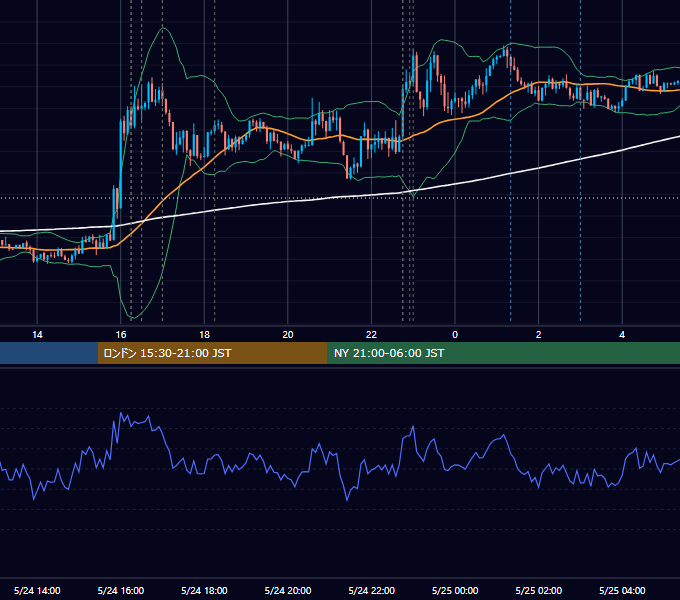Click hour label 0 on upper axis
Screen dimensions: 680x600
[455, 335]
